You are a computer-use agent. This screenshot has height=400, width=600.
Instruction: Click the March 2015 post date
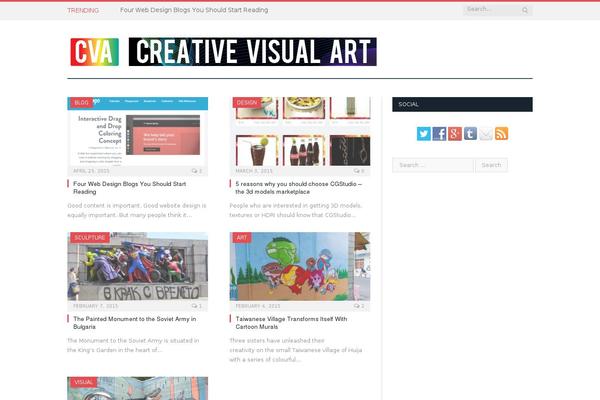(254, 171)
